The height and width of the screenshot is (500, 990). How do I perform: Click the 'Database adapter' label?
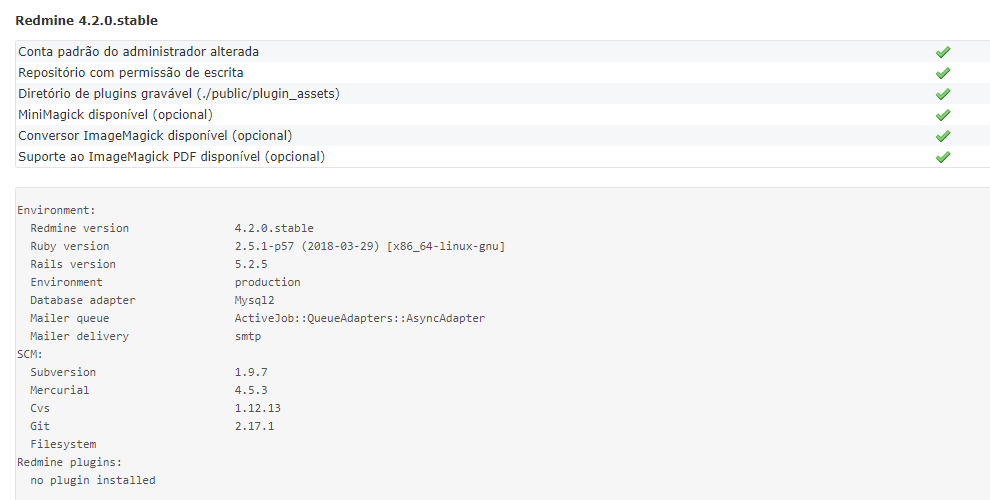(x=83, y=300)
